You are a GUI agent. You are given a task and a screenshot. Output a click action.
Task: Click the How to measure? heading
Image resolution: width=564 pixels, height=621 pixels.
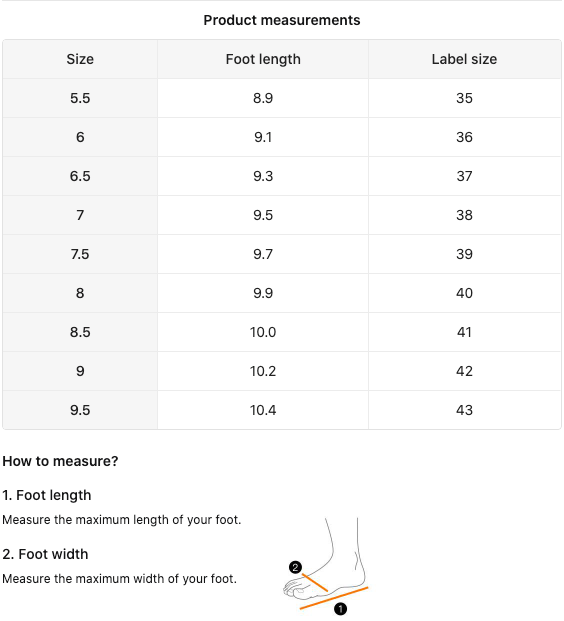[60, 461]
